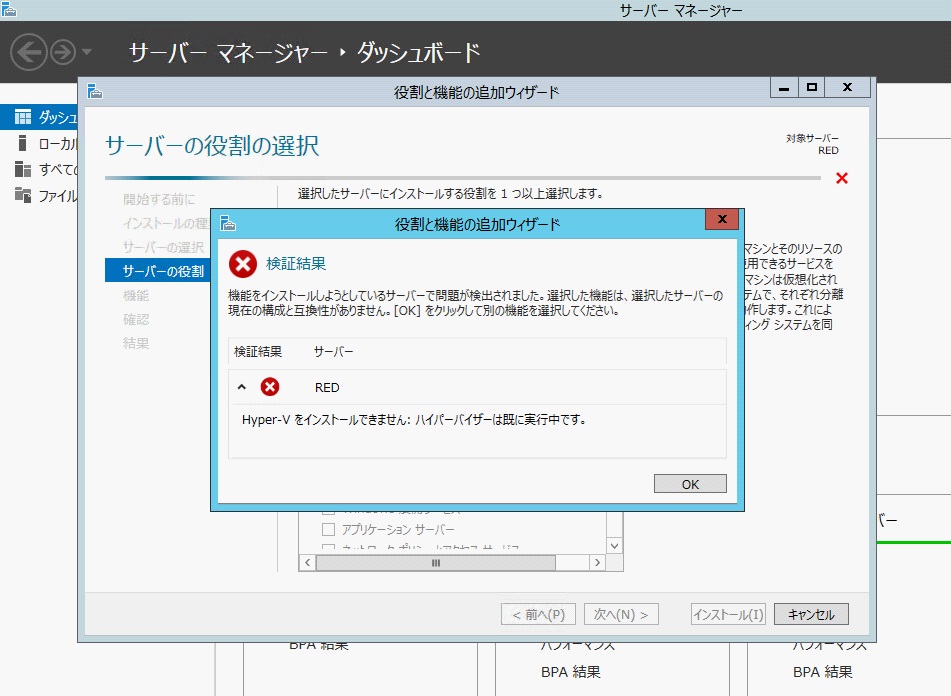Select the 結果 wizard step

click(136, 343)
